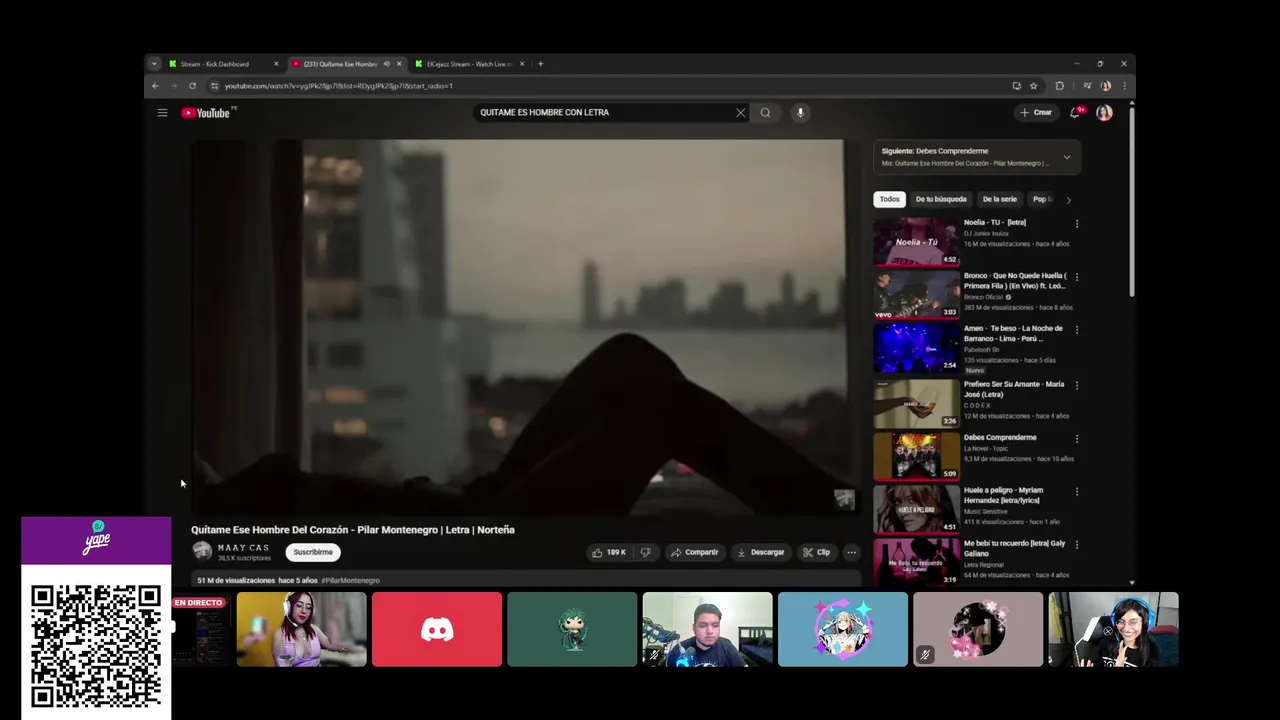Select the De tu búsqueda chip
This screenshot has height=720, width=1280.
941,199
